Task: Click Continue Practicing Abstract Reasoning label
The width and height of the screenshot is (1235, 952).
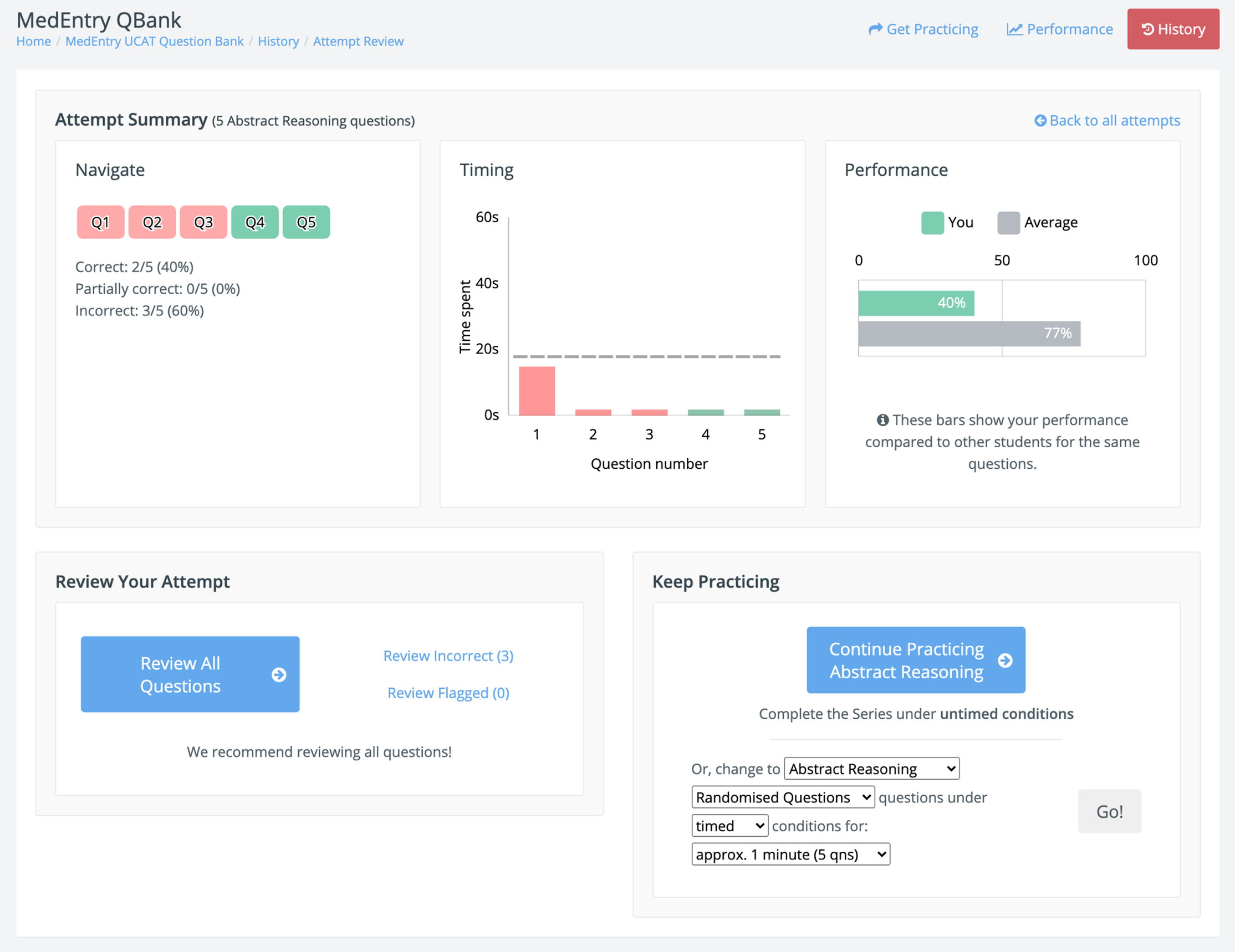Action: (x=906, y=661)
